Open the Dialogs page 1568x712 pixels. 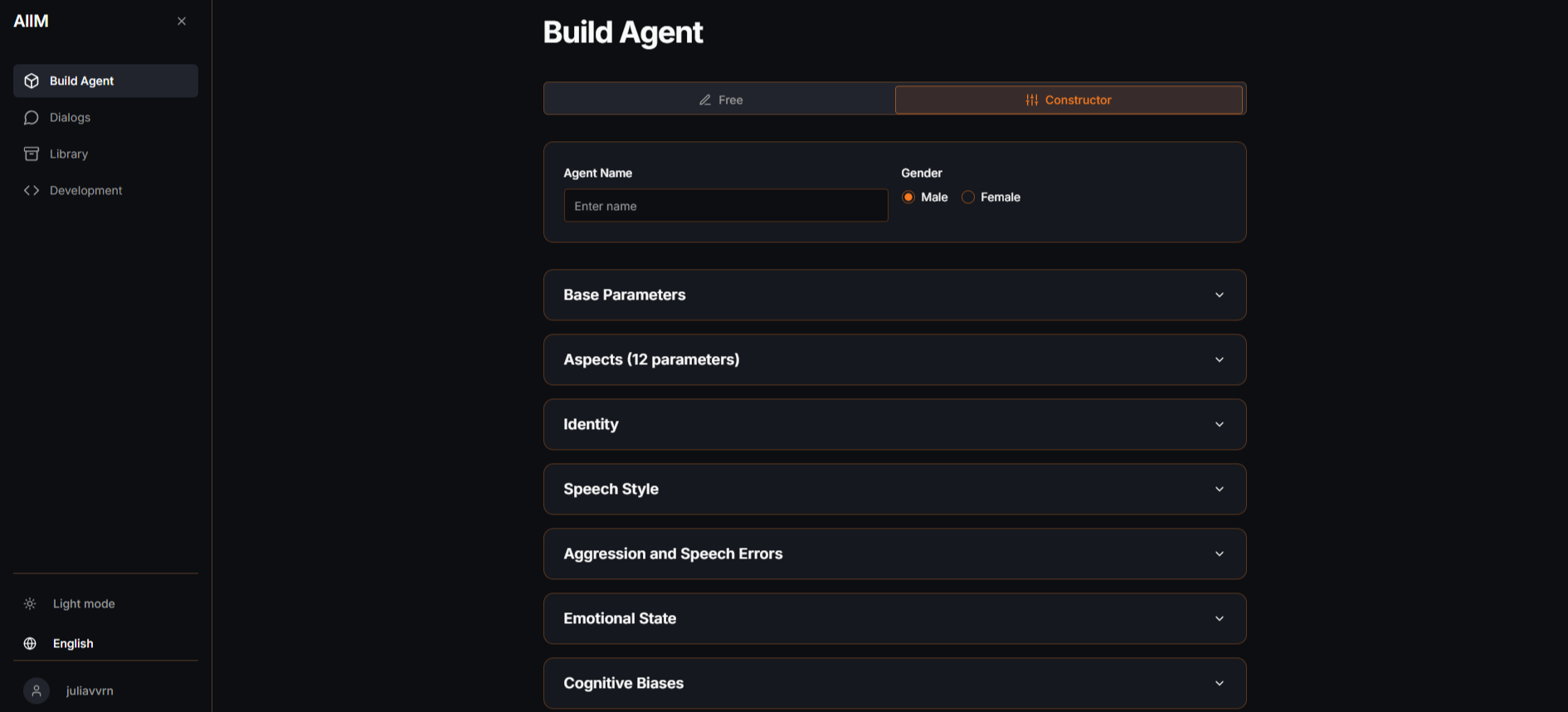pyautogui.click(x=105, y=117)
